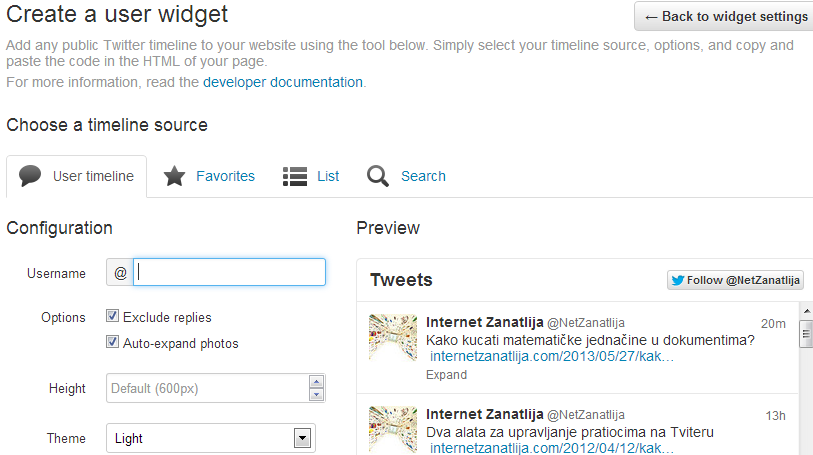Click the magnifying glass Search icon

[x=378, y=176]
